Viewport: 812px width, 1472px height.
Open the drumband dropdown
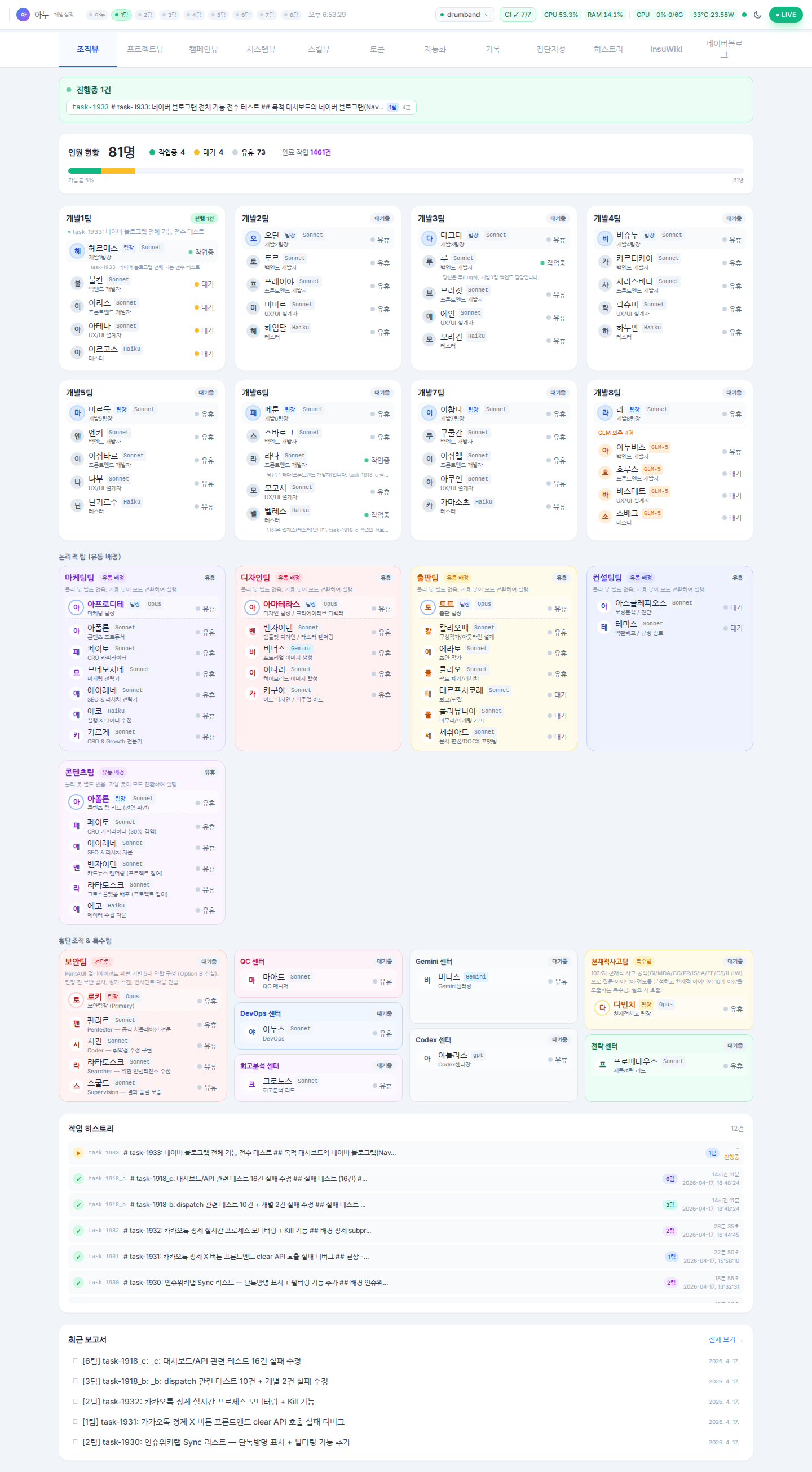[465, 15]
